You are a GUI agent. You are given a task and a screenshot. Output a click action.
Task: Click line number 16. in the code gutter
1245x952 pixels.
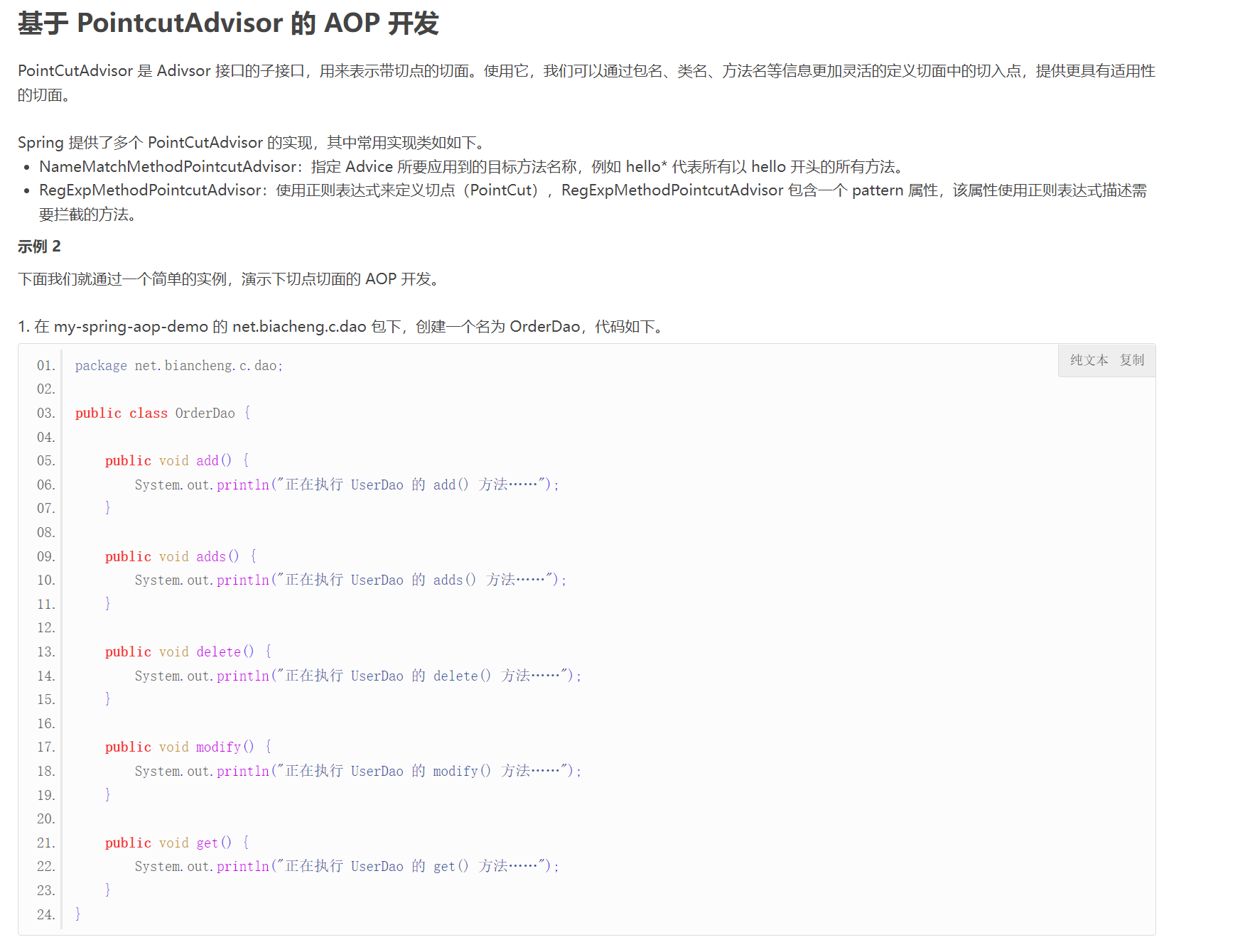(x=45, y=724)
